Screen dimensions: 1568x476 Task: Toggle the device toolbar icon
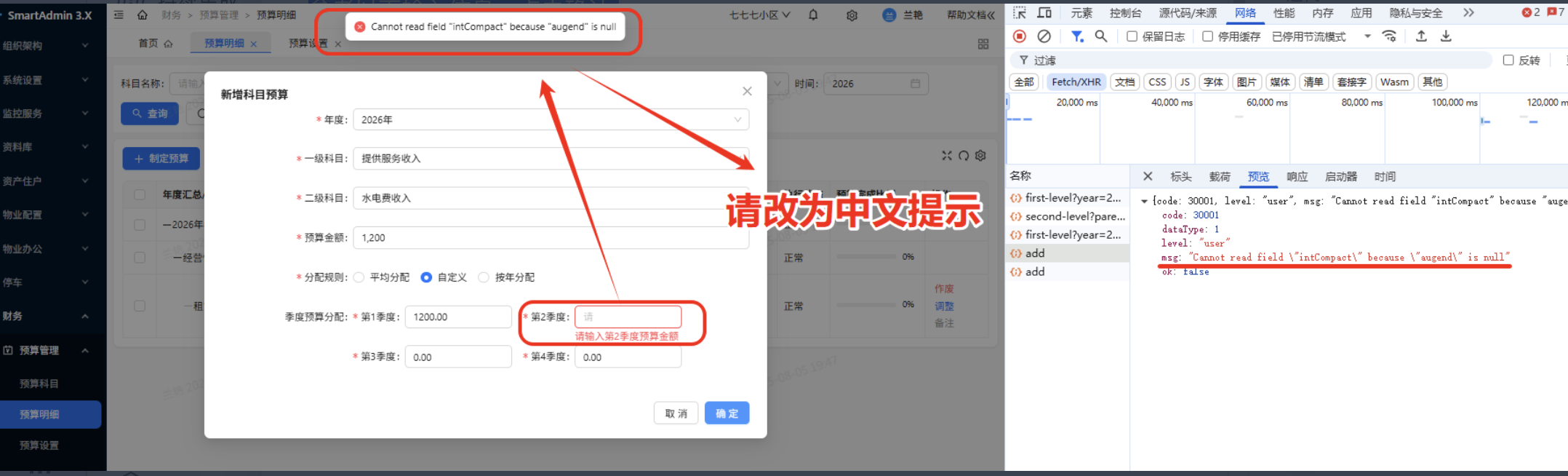1044,13
